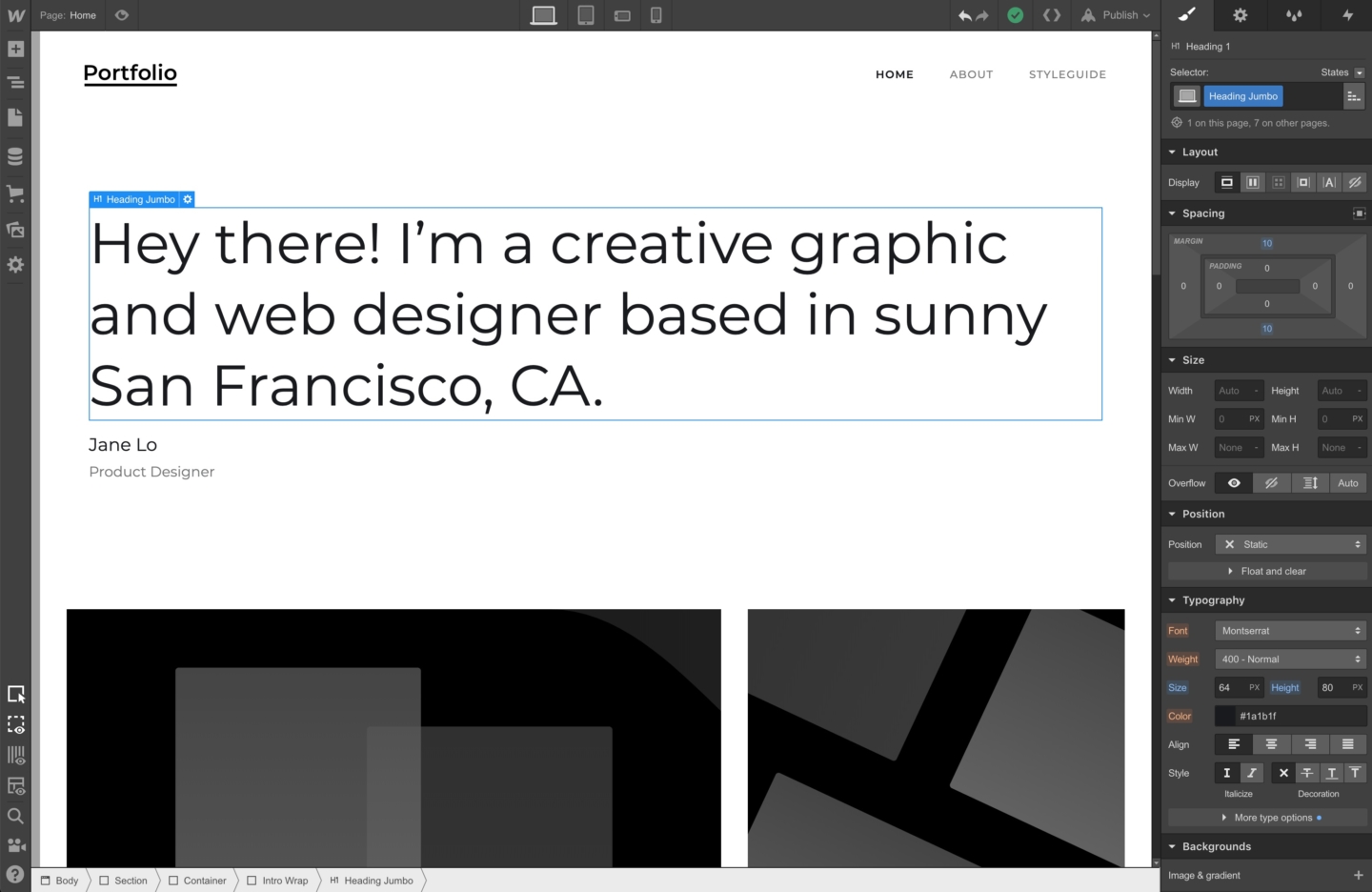Align text center
1372x892 pixels.
(x=1272, y=744)
